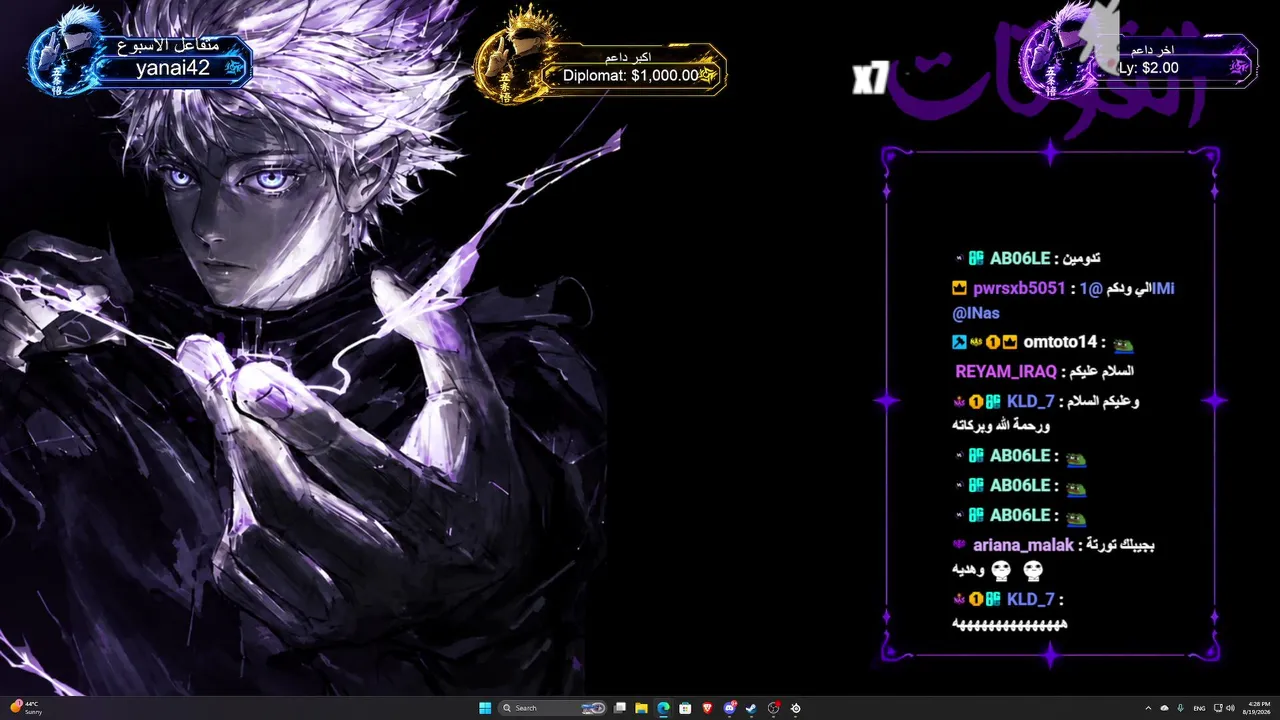Click the 'ورحمة الله وبركاته' chat line

click(1001, 425)
